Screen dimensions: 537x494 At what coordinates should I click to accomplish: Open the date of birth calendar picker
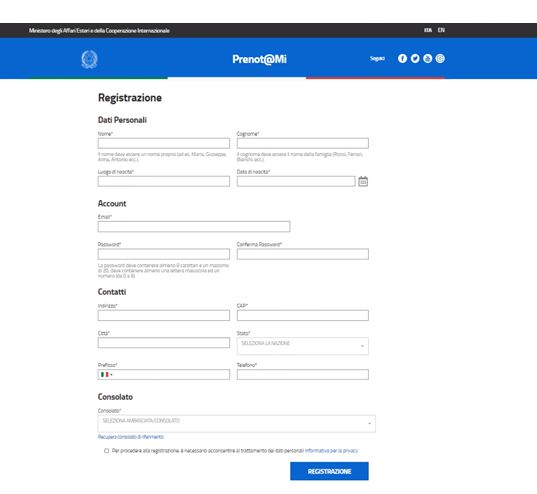(363, 181)
